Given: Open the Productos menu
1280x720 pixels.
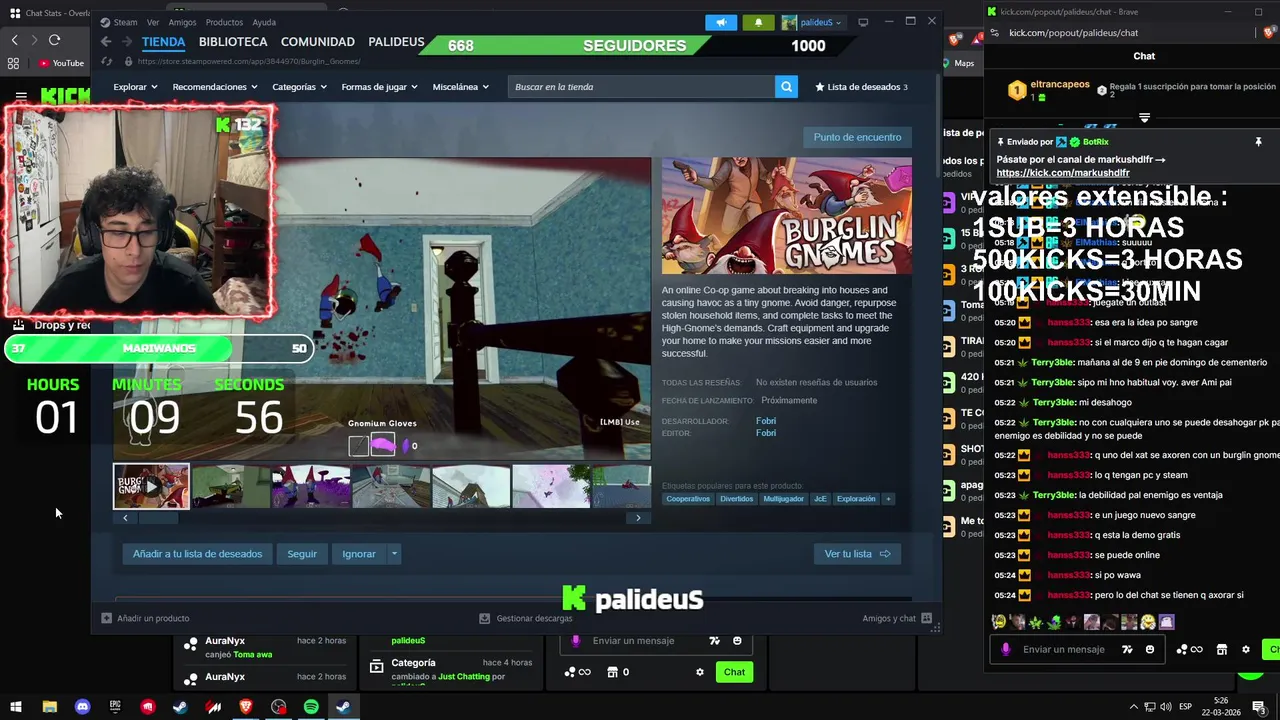Looking at the screenshot, I should coord(224,22).
